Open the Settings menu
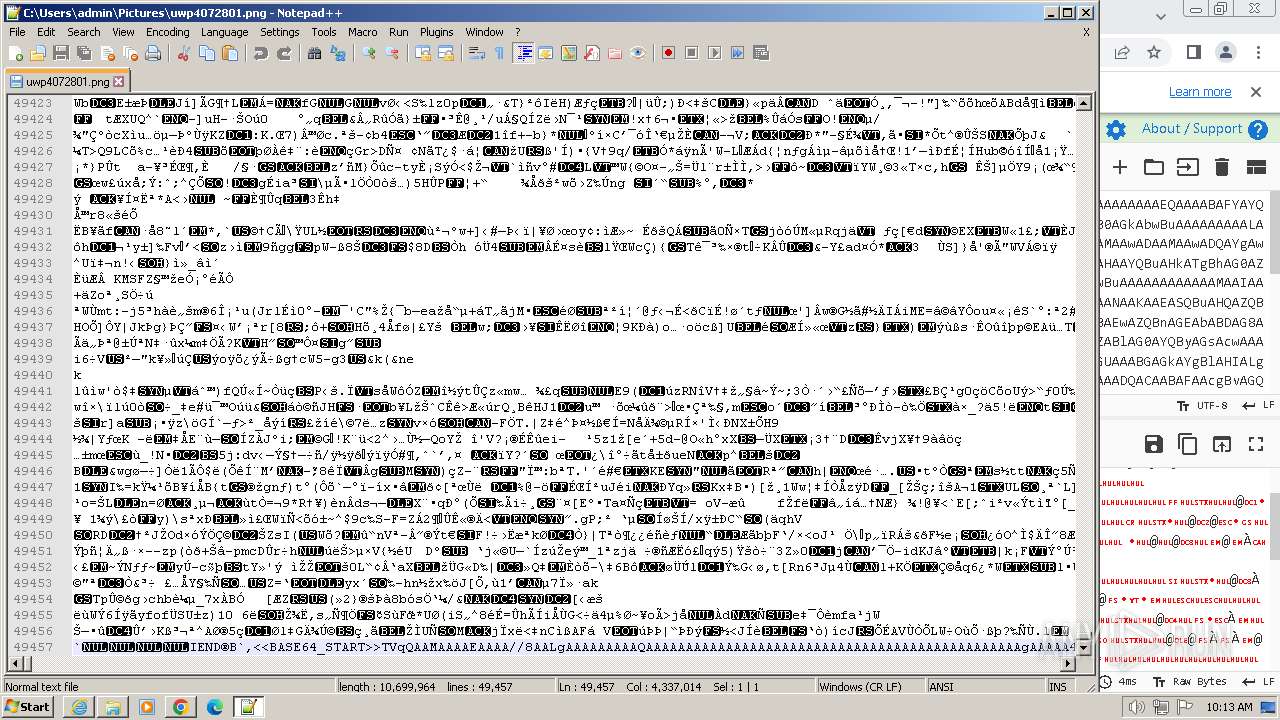 click(279, 32)
